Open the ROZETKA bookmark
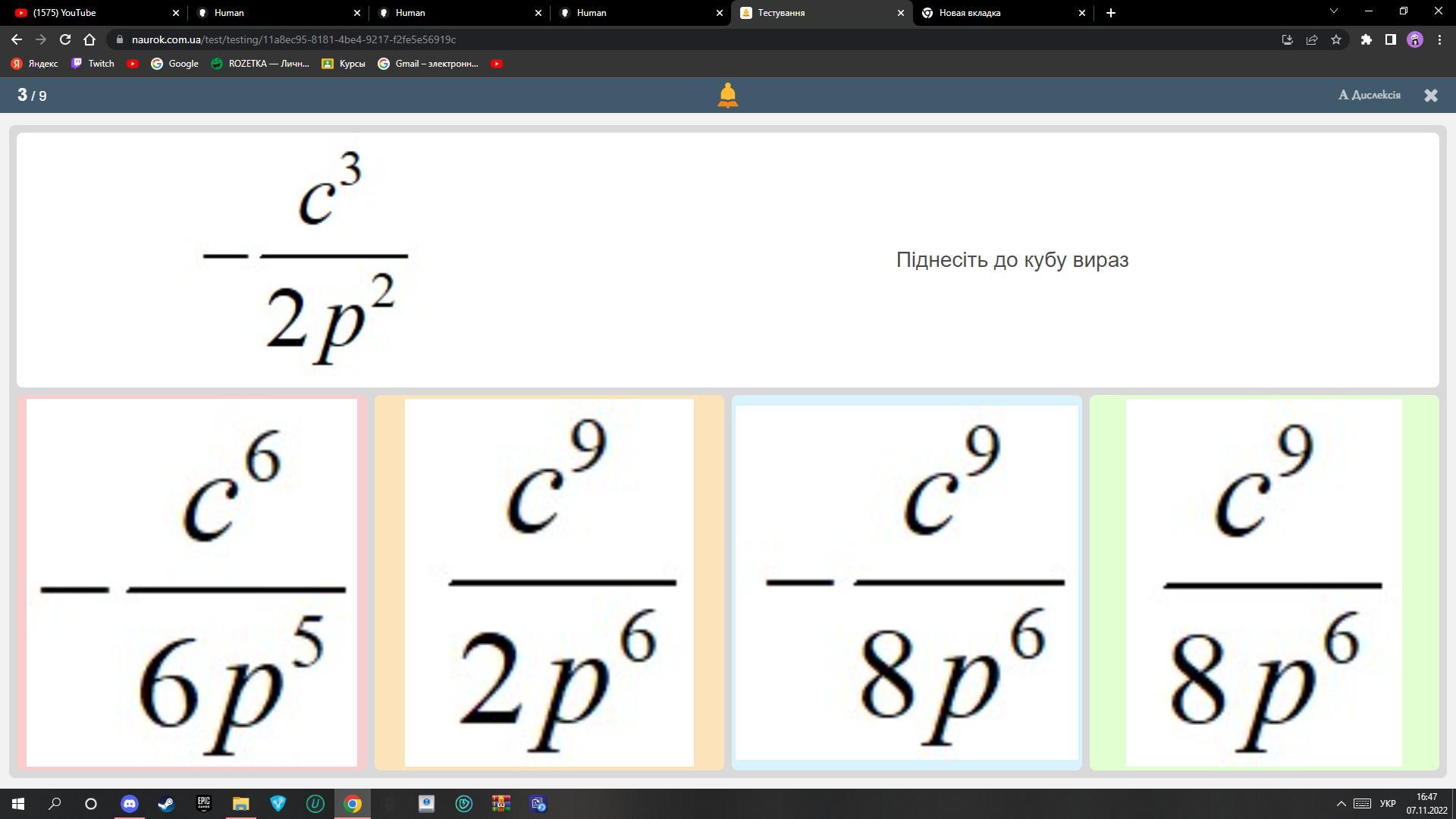This screenshot has height=819, width=1456. 260,64
